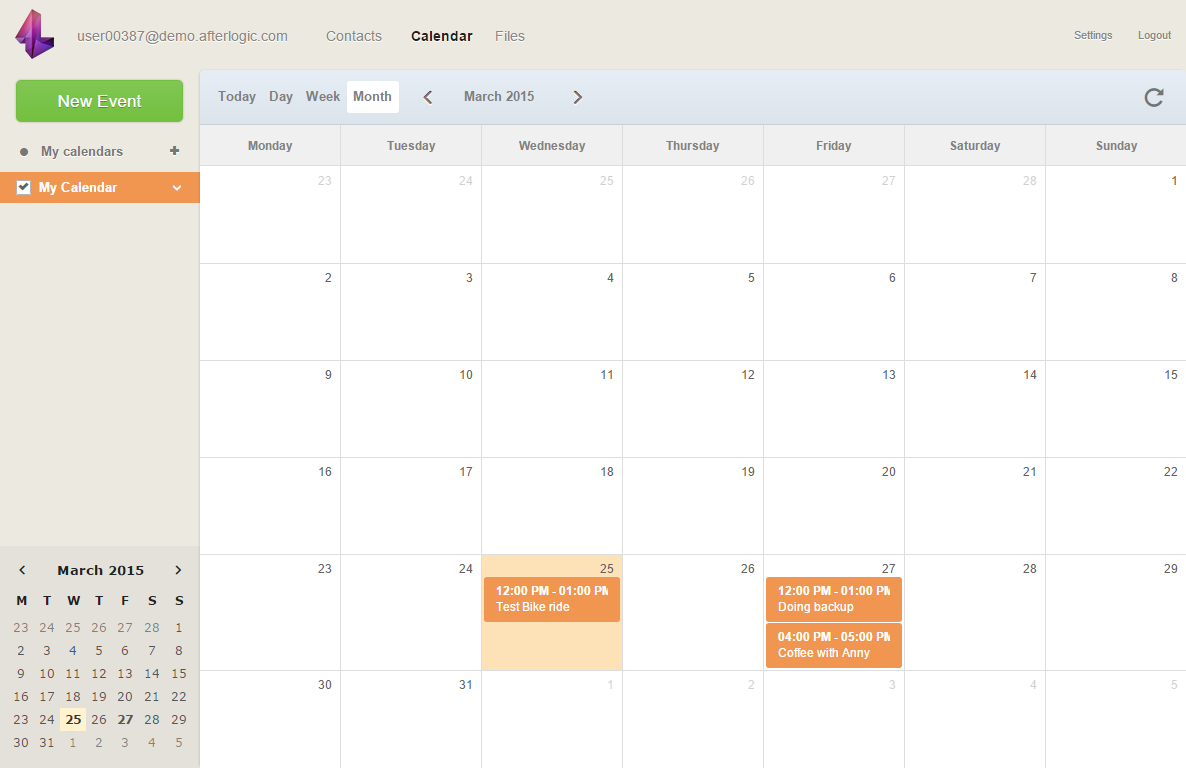This screenshot has width=1186, height=768.
Task: Click next month arrow in mini calendar
Action: 178,570
